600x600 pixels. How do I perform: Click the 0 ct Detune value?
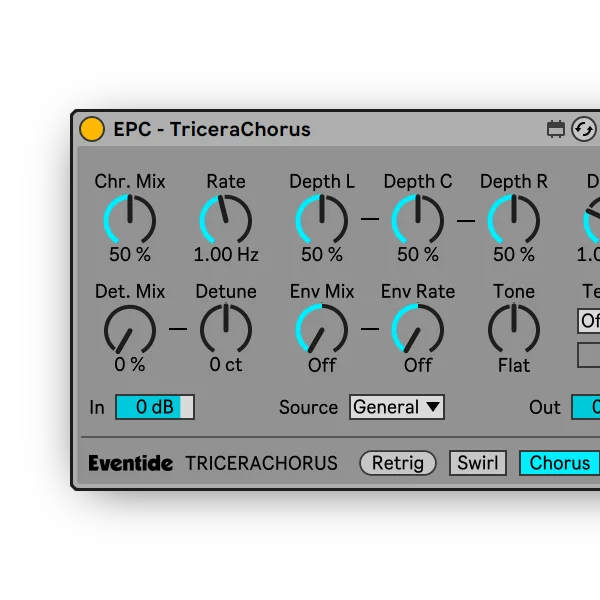tap(226, 365)
